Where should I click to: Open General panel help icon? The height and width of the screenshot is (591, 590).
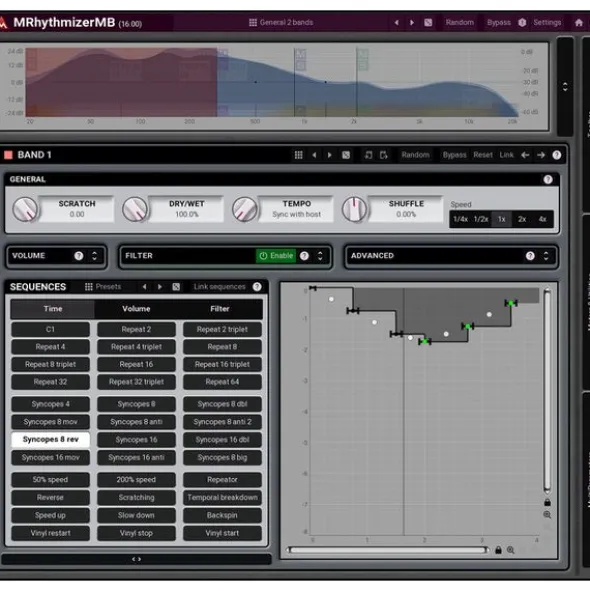(x=548, y=179)
